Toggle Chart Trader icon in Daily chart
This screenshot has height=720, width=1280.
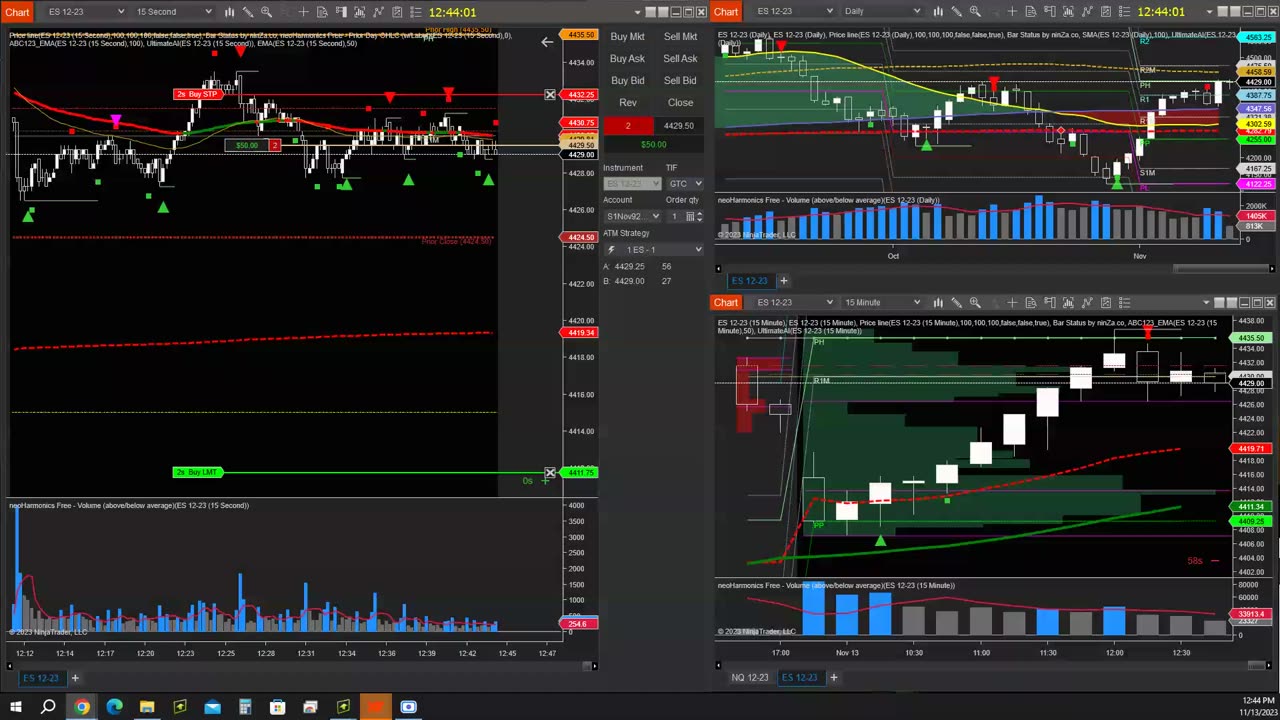(1050, 11)
